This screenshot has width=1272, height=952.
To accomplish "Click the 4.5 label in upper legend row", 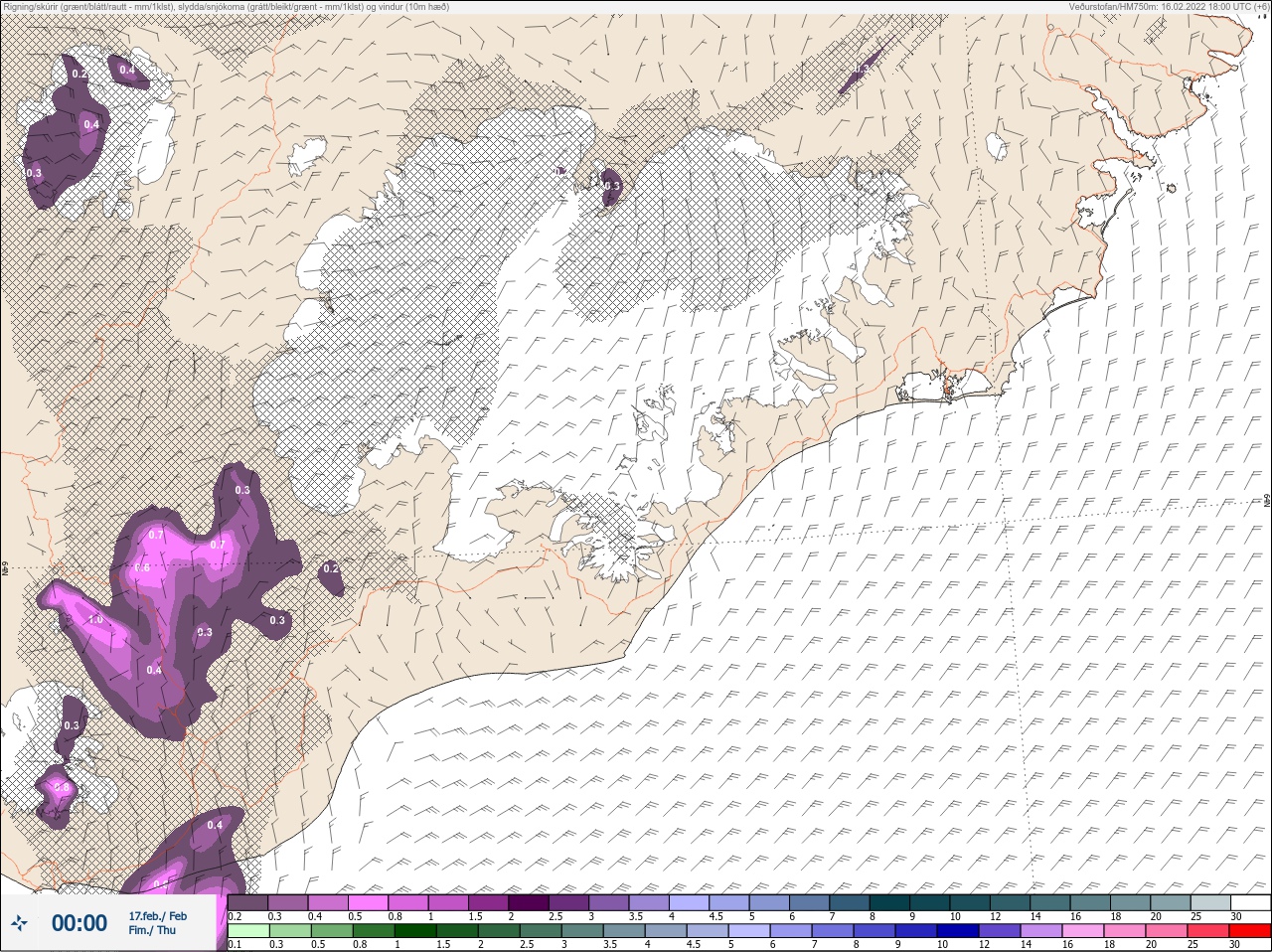I will [716, 916].
